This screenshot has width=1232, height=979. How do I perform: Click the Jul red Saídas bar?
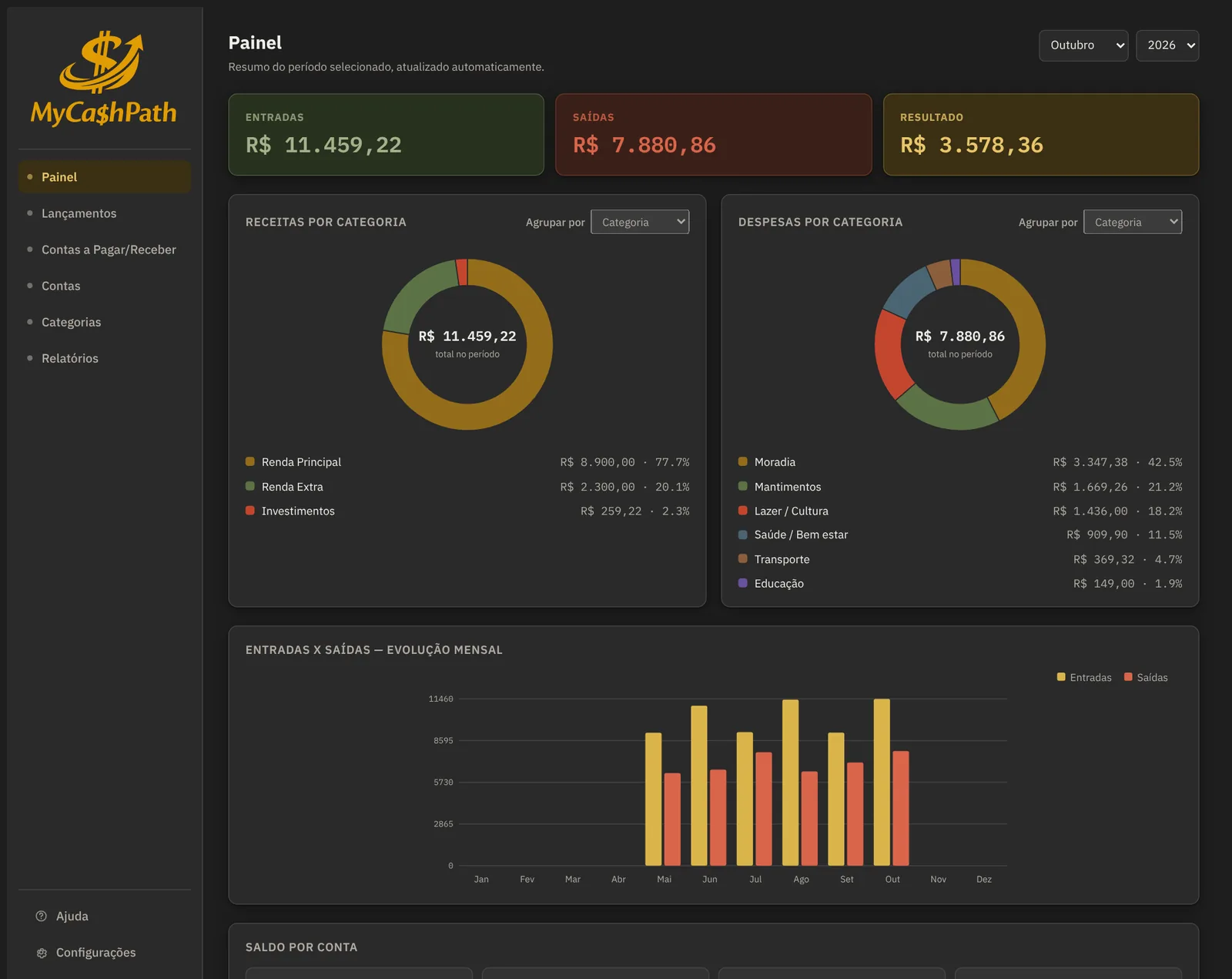[764, 809]
